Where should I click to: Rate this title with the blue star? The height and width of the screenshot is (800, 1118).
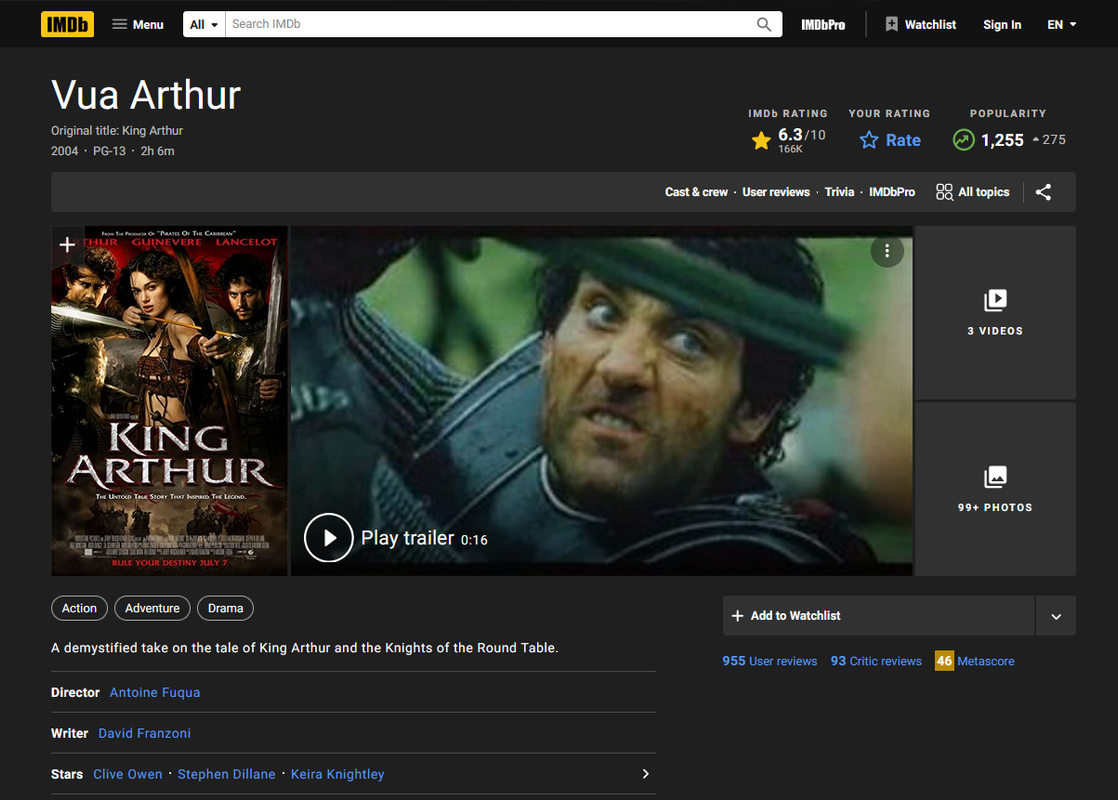890,140
